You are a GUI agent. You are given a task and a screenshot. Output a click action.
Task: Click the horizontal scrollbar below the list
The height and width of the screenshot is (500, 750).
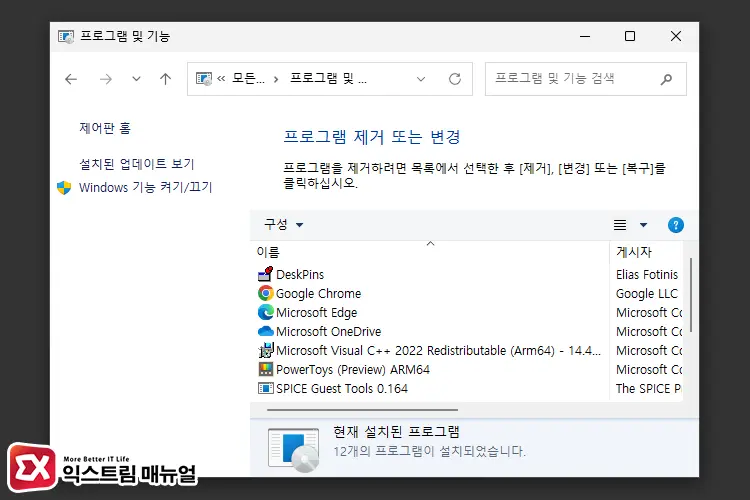tap(362, 410)
